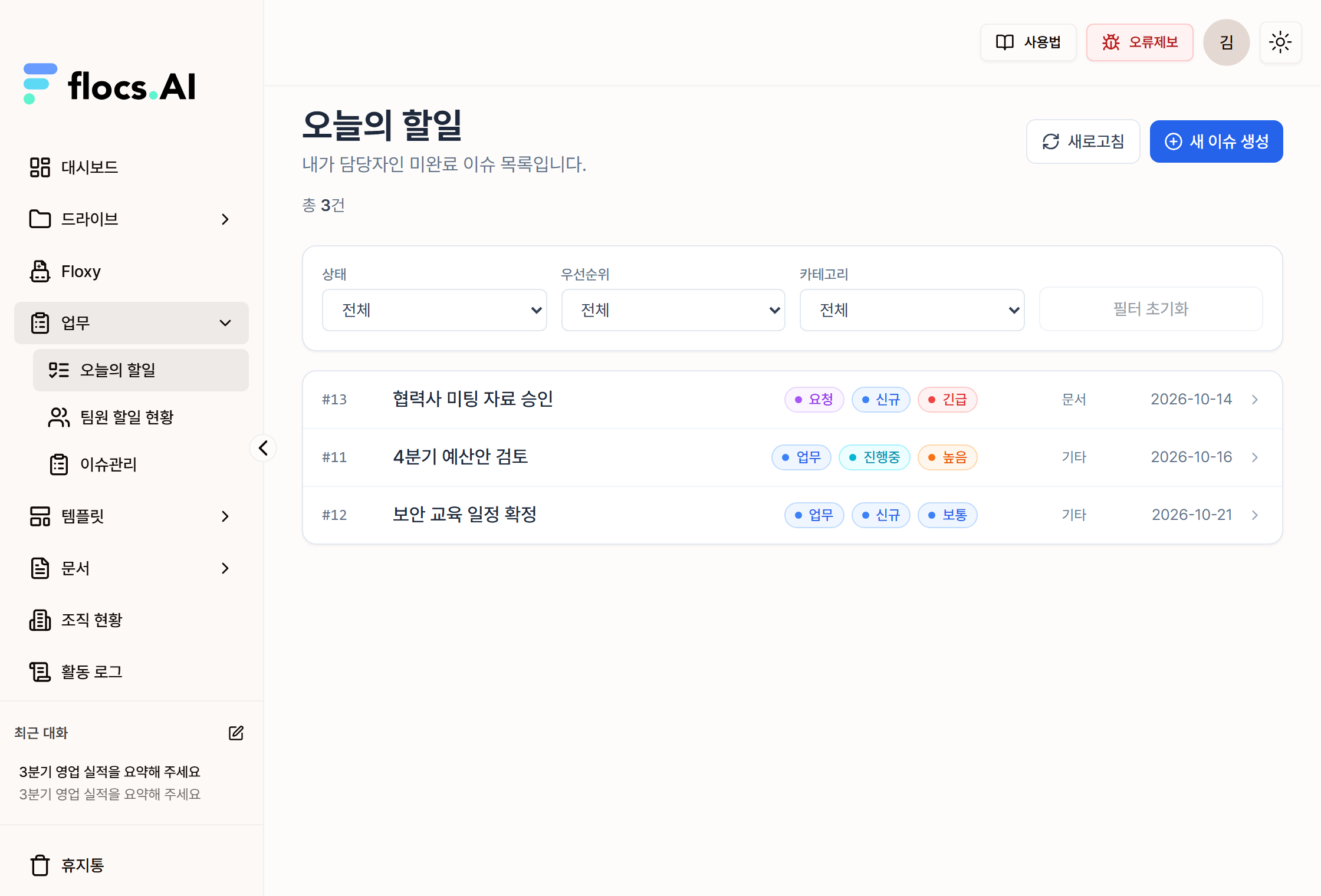Start a new chat with the edit icon
This screenshot has width=1321, height=896.
click(x=236, y=733)
